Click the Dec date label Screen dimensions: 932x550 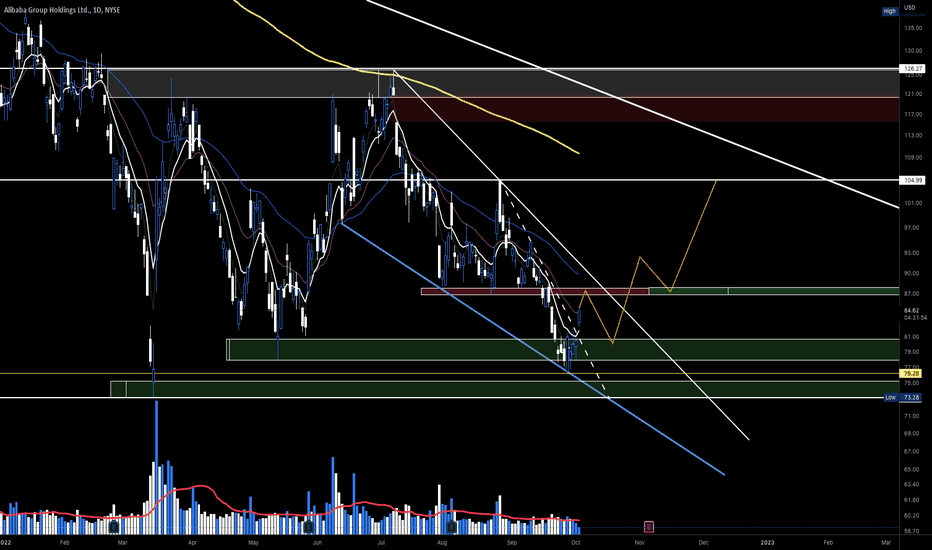click(703, 542)
